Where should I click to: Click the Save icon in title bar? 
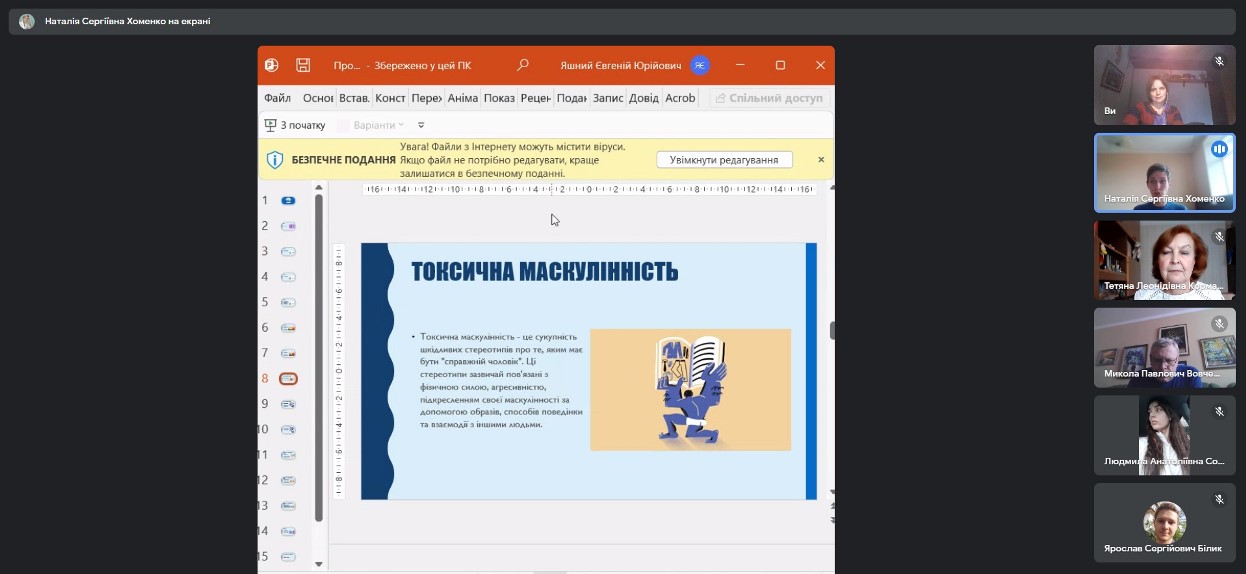click(x=303, y=65)
